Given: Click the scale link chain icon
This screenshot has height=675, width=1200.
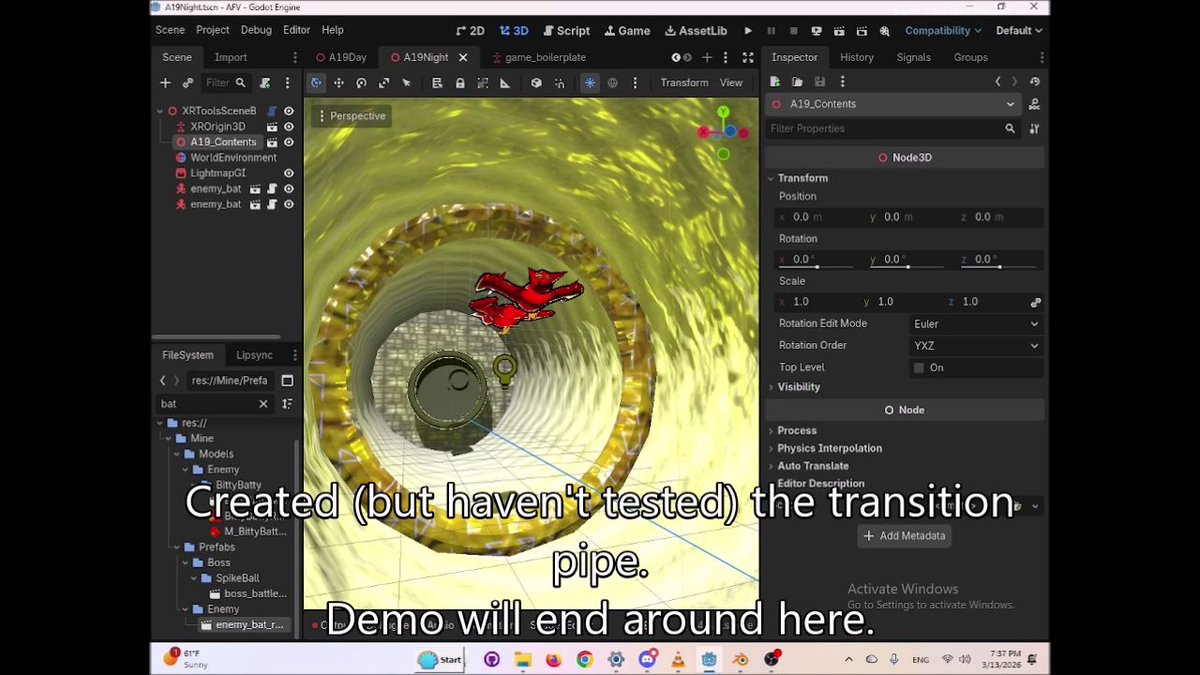Looking at the screenshot, I should [1036, 302].
